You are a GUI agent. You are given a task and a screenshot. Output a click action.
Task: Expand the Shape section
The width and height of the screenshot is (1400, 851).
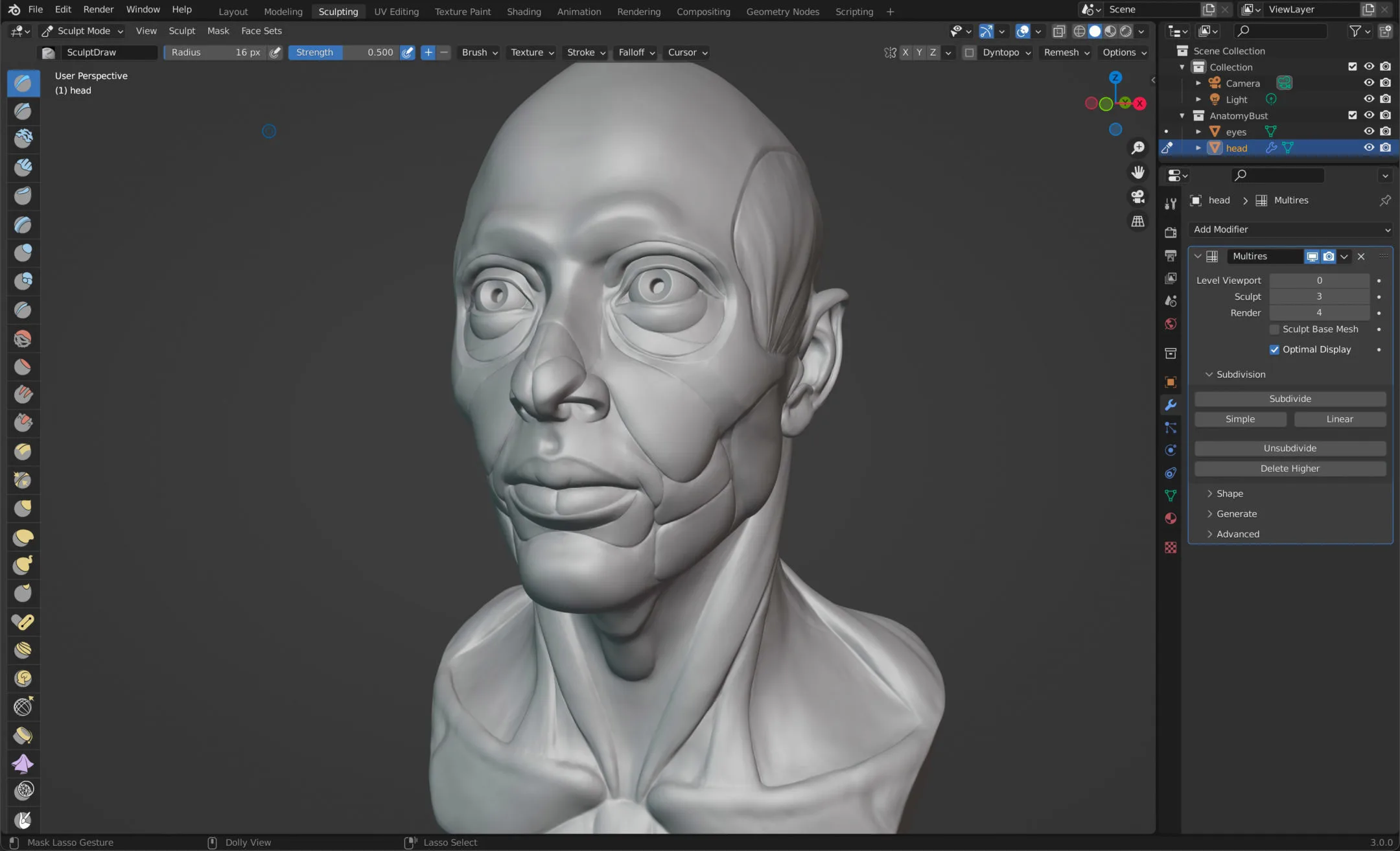point(1229,493)
